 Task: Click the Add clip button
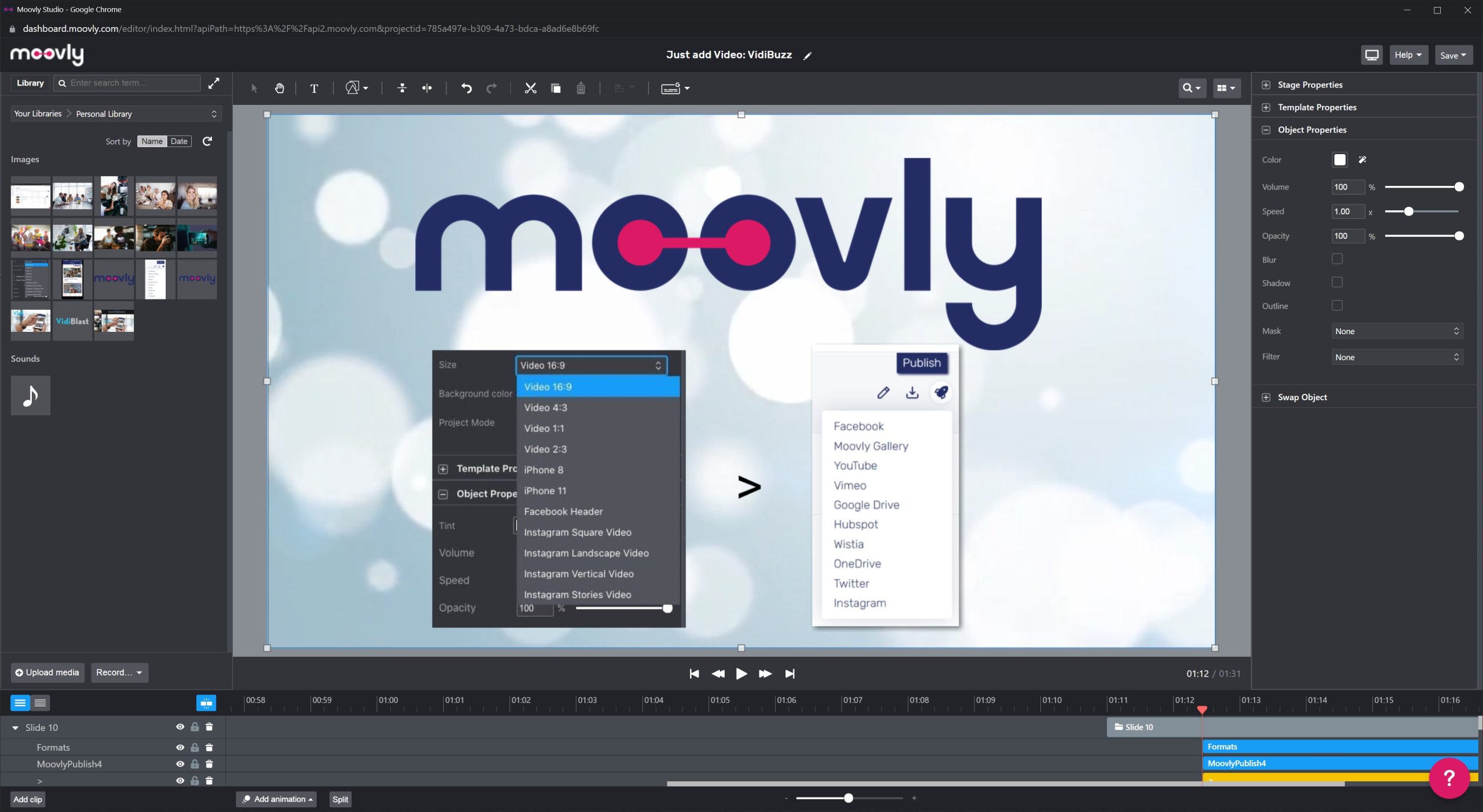(x=28, y=800)
